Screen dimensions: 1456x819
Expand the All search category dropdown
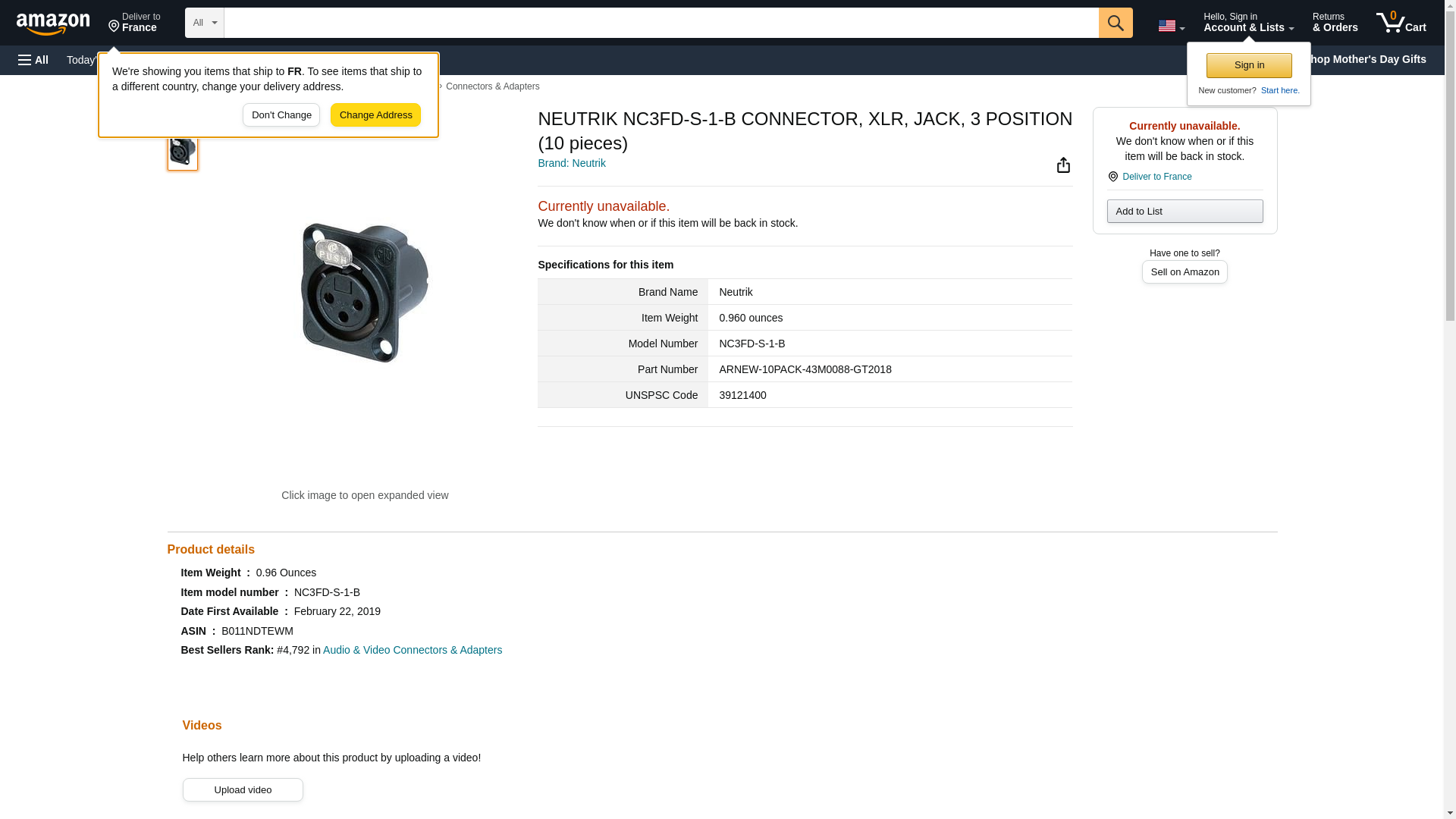pyautogui.click(x=204, y=23)
